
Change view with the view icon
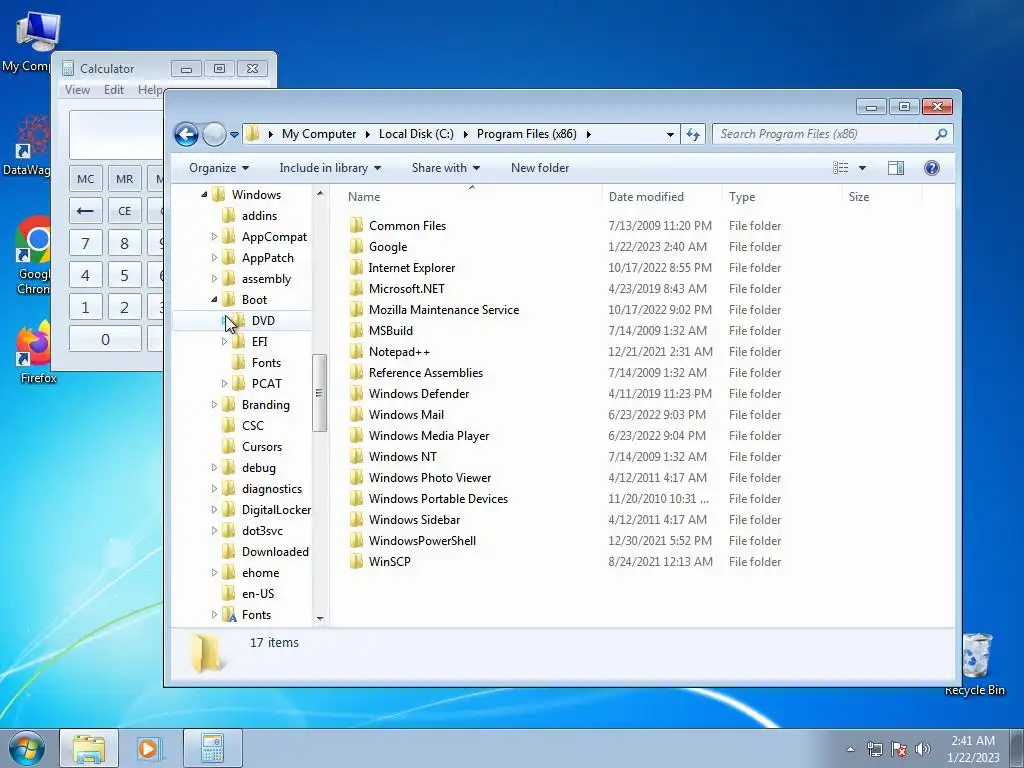[x=840, y=168]
